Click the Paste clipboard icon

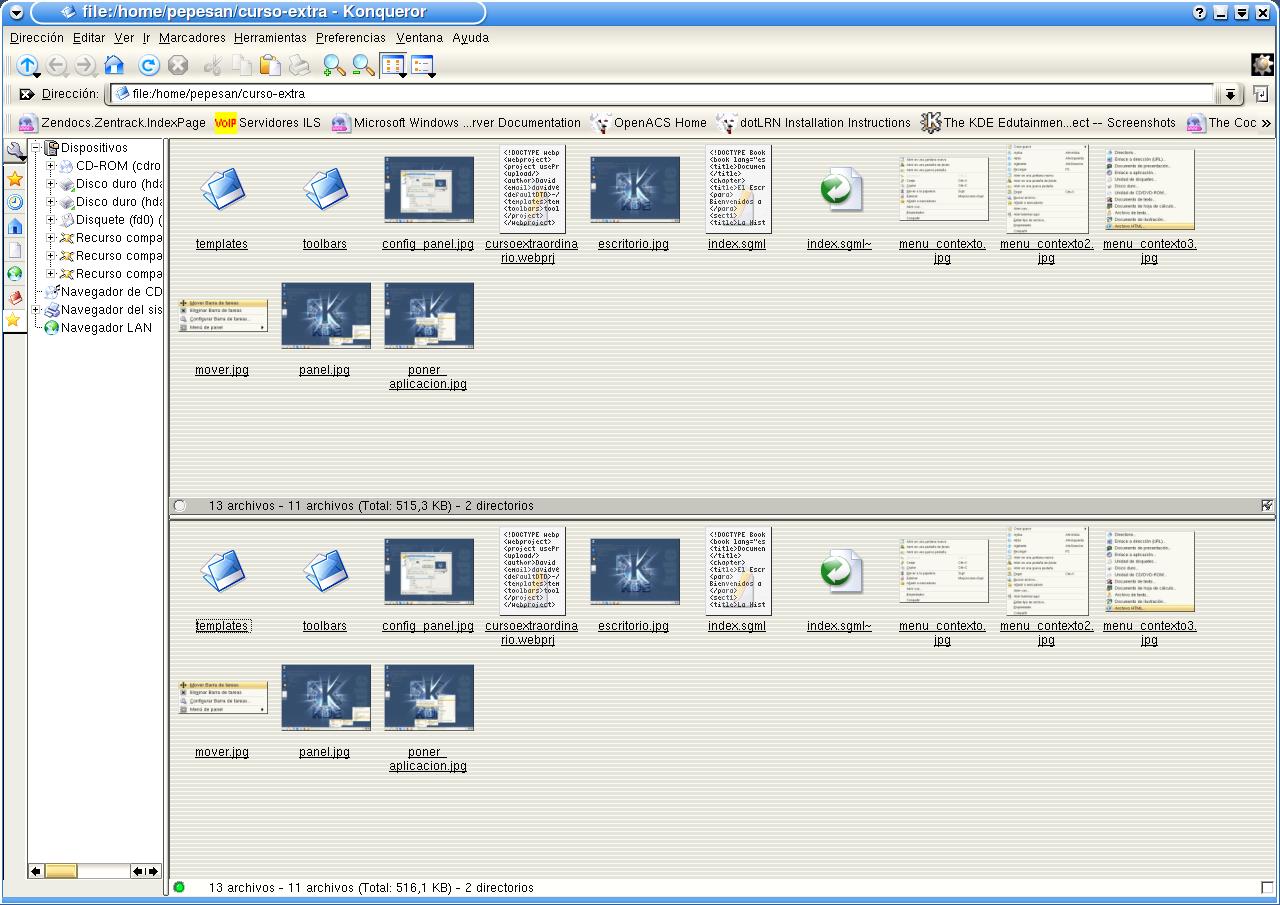click(x=270, y=66)
